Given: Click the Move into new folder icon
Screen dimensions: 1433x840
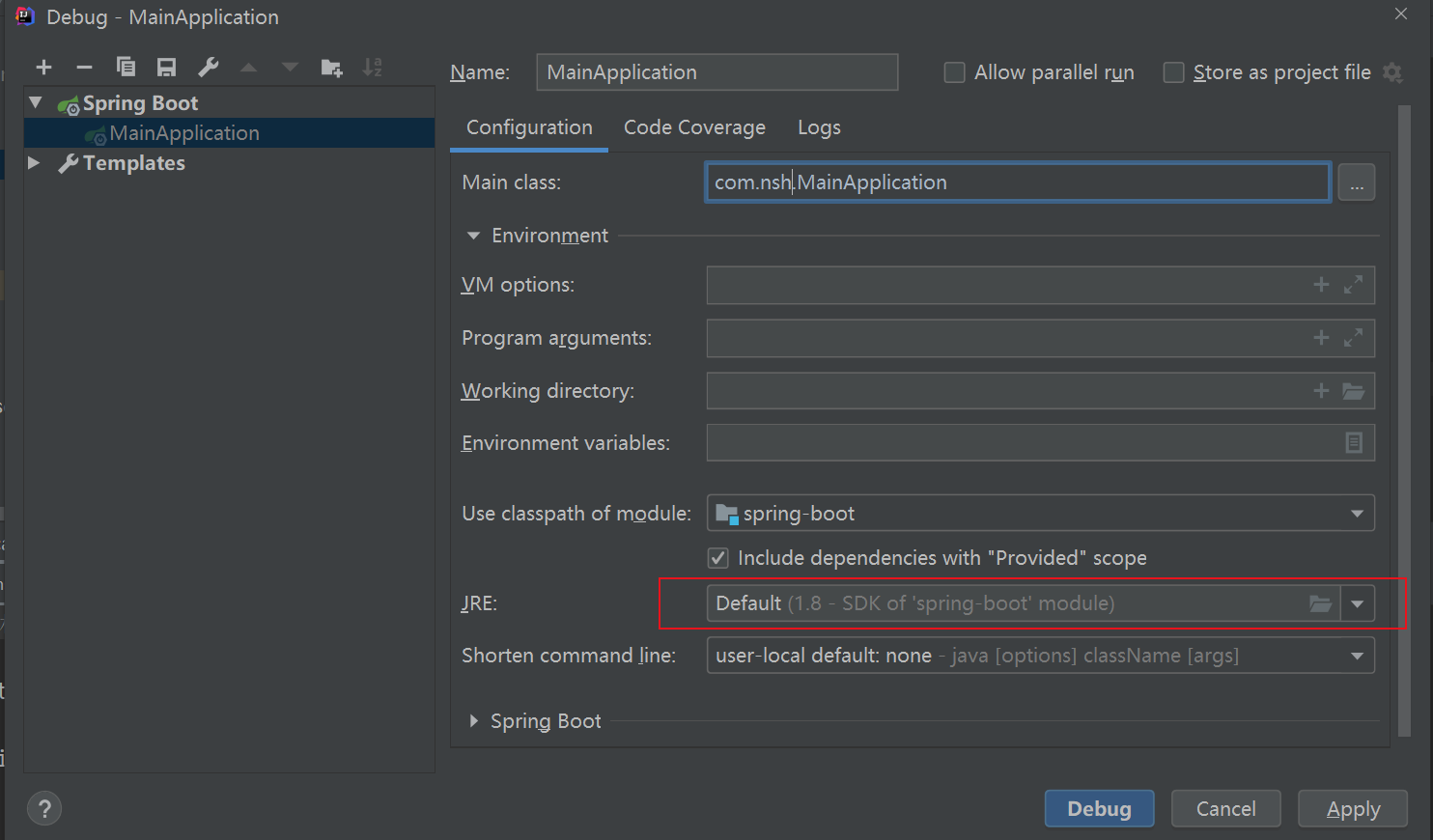Looking at the screenshot, I should coord(331,67).
